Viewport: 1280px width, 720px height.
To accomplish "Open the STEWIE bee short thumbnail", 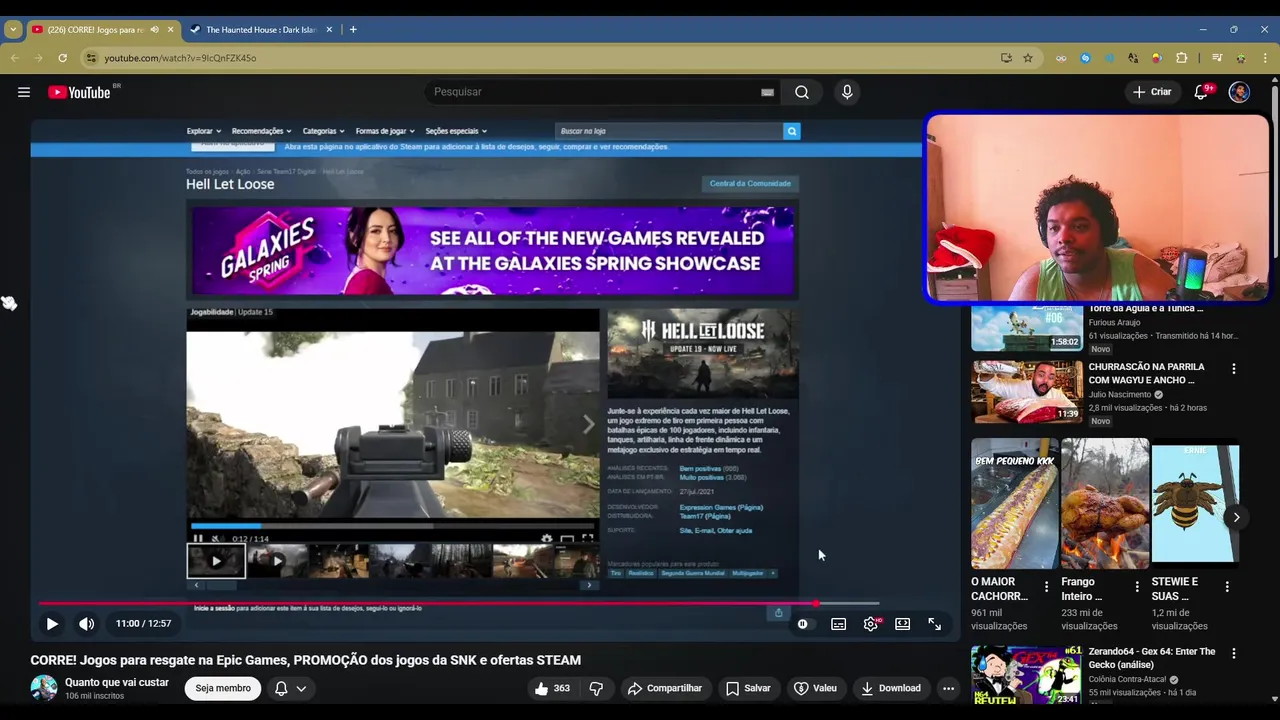I will 1195,504.
